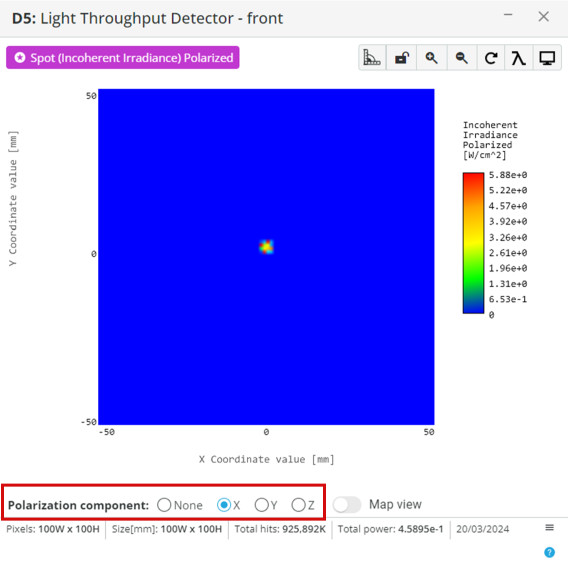Click the blue help question mark icon
The image size is (568, 564).
[x=549, y=552]
